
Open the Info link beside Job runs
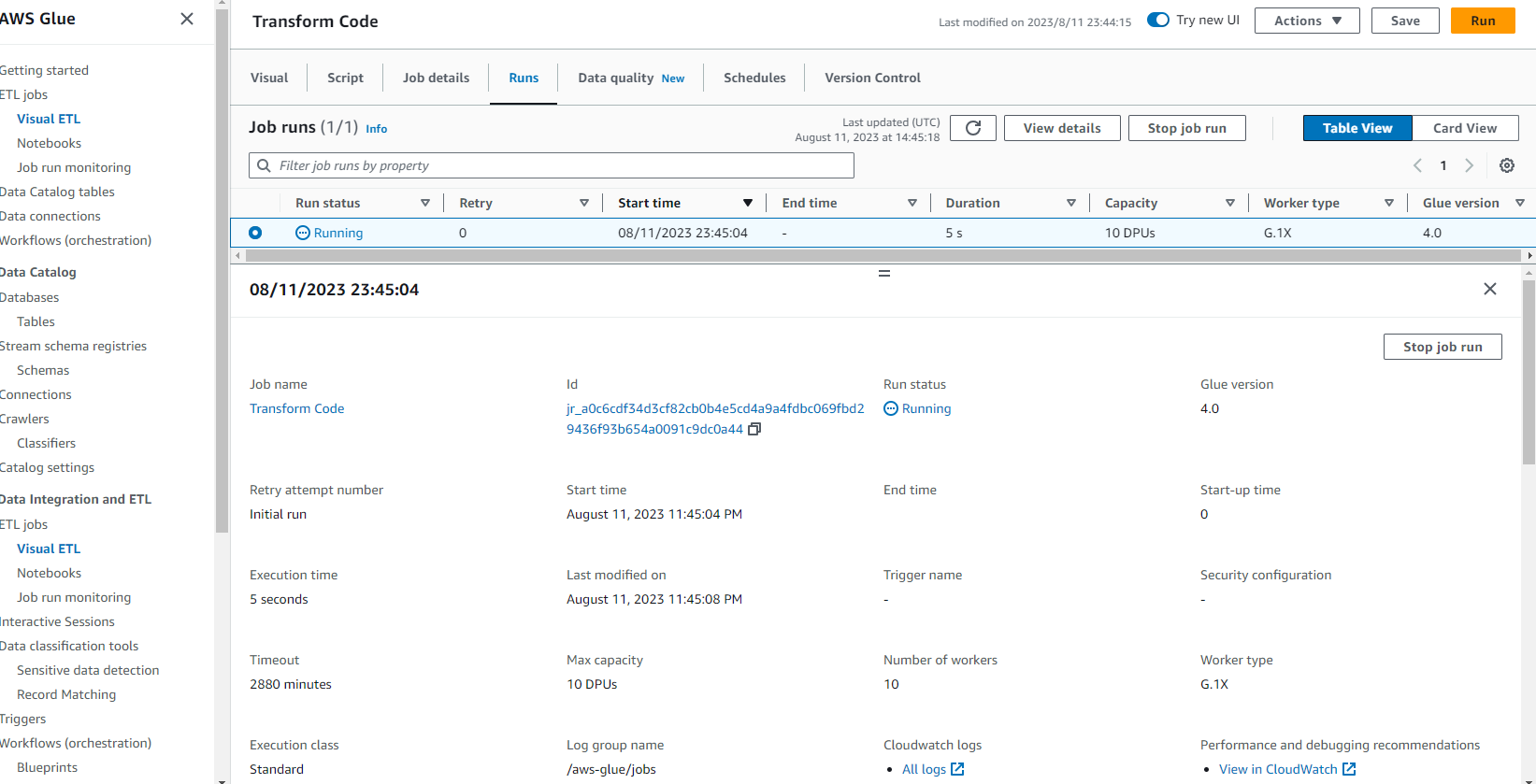tap(377, 129)
